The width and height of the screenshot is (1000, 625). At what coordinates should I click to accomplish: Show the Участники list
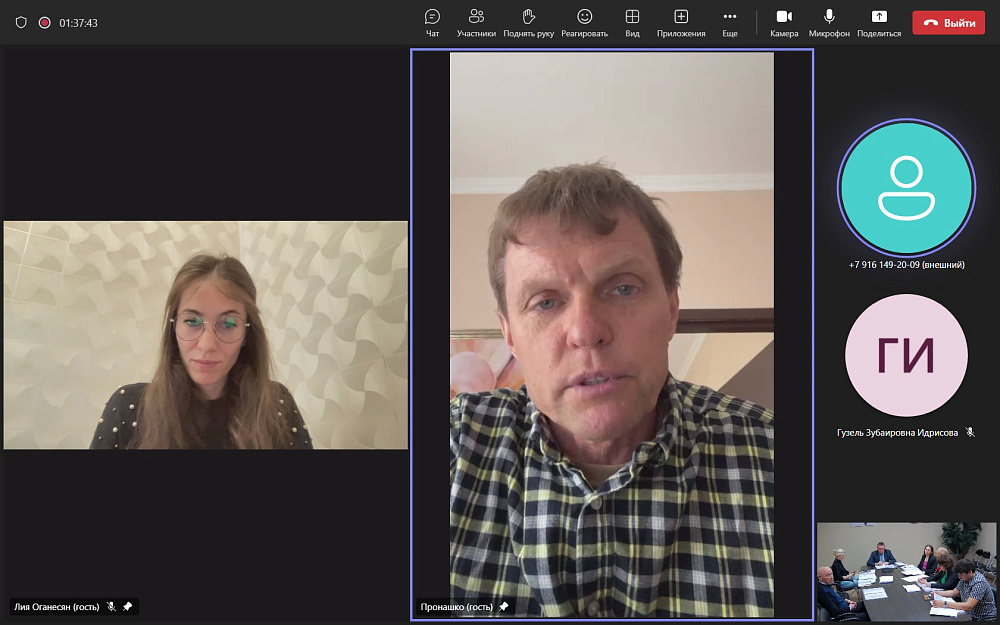[476, 22]
